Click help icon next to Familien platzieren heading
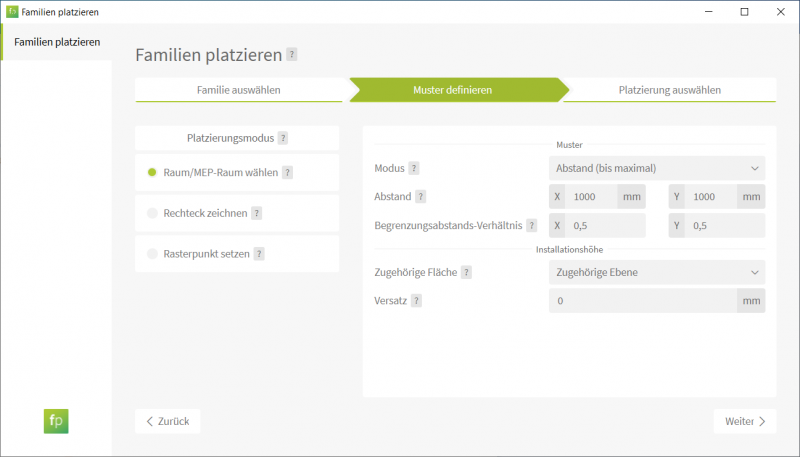Image resolution: width=800 pixels, height=457 pixels. coord(292,55)
